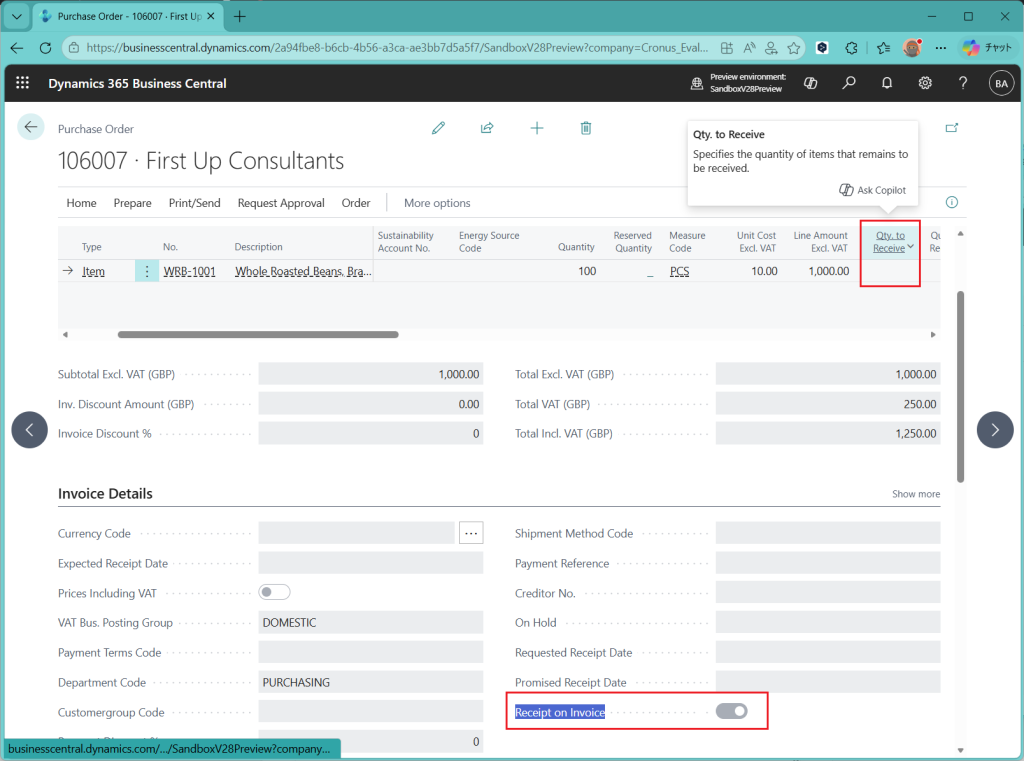The image size is (1024, 761).
Task: Open the Qty. to Receive column dropdown
Action: click(x=910, y=248)
